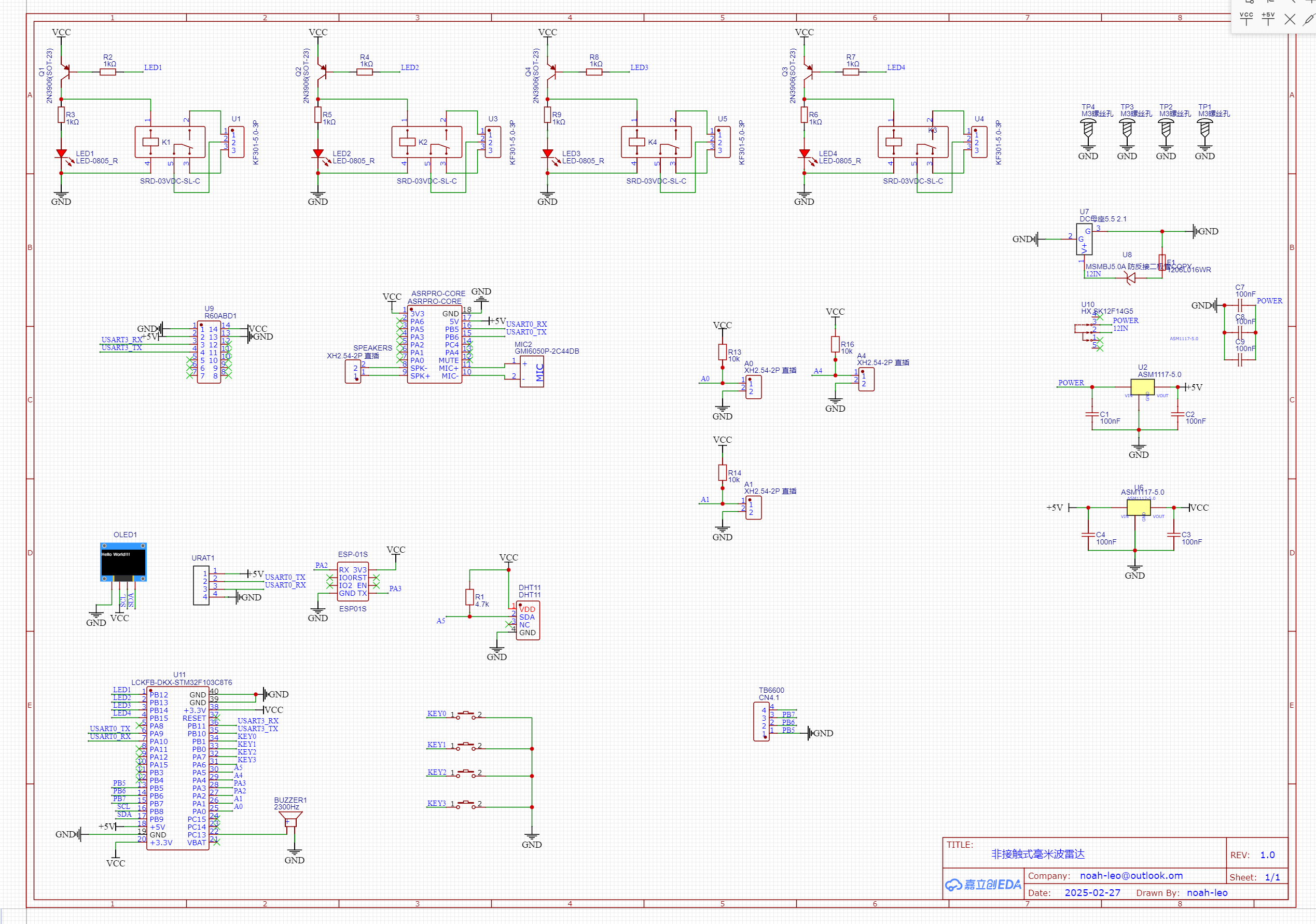Click the KEY0 push button switch
The height and width of the screenshot is (924, 1316).
(x=465, y=715)
